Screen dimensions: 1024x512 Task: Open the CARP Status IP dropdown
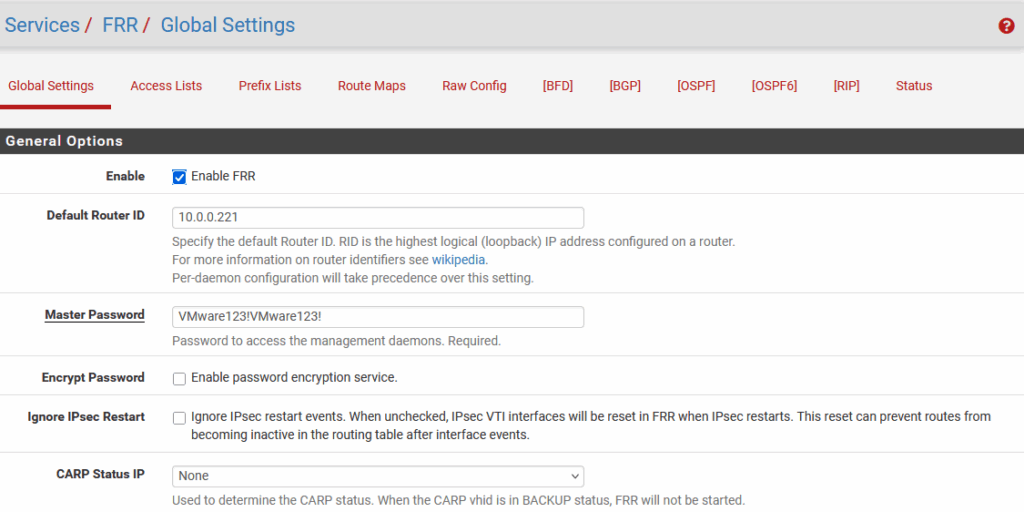(x=377, y=476)
